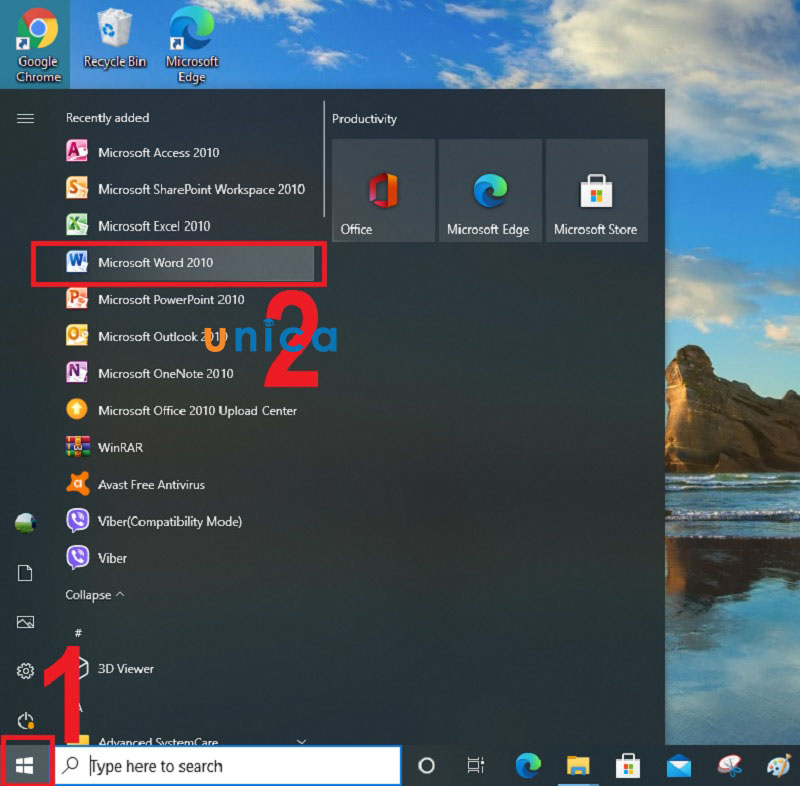The image size is (800, 786).
Task: Launch Microsoft Access 2010
Action: pos(158,153)
